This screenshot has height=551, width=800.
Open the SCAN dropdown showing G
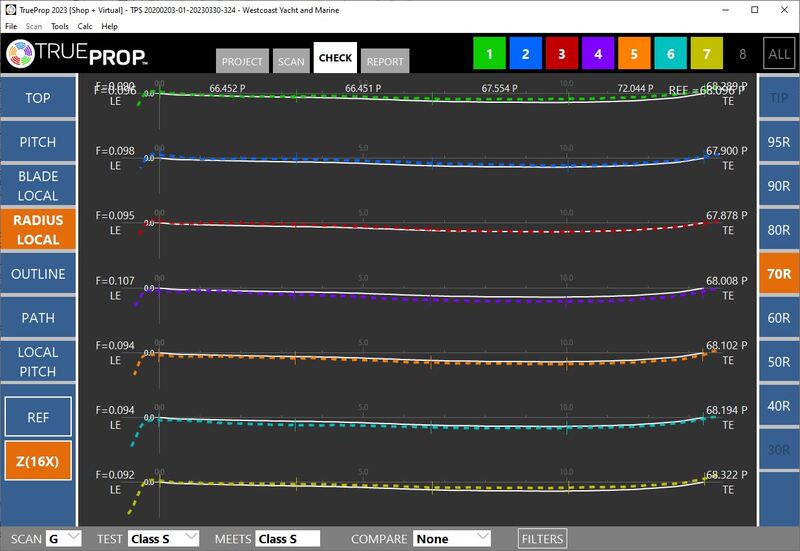[x=67, y=539]
